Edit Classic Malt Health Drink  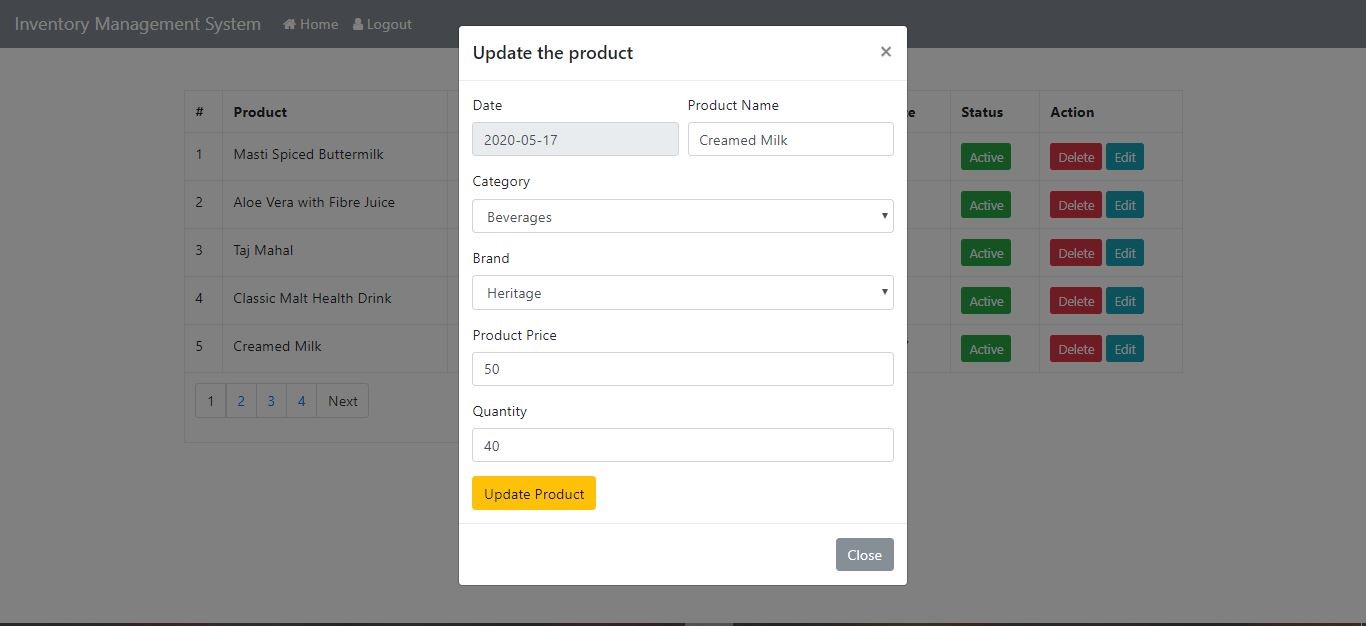(x=1125, y=301)
